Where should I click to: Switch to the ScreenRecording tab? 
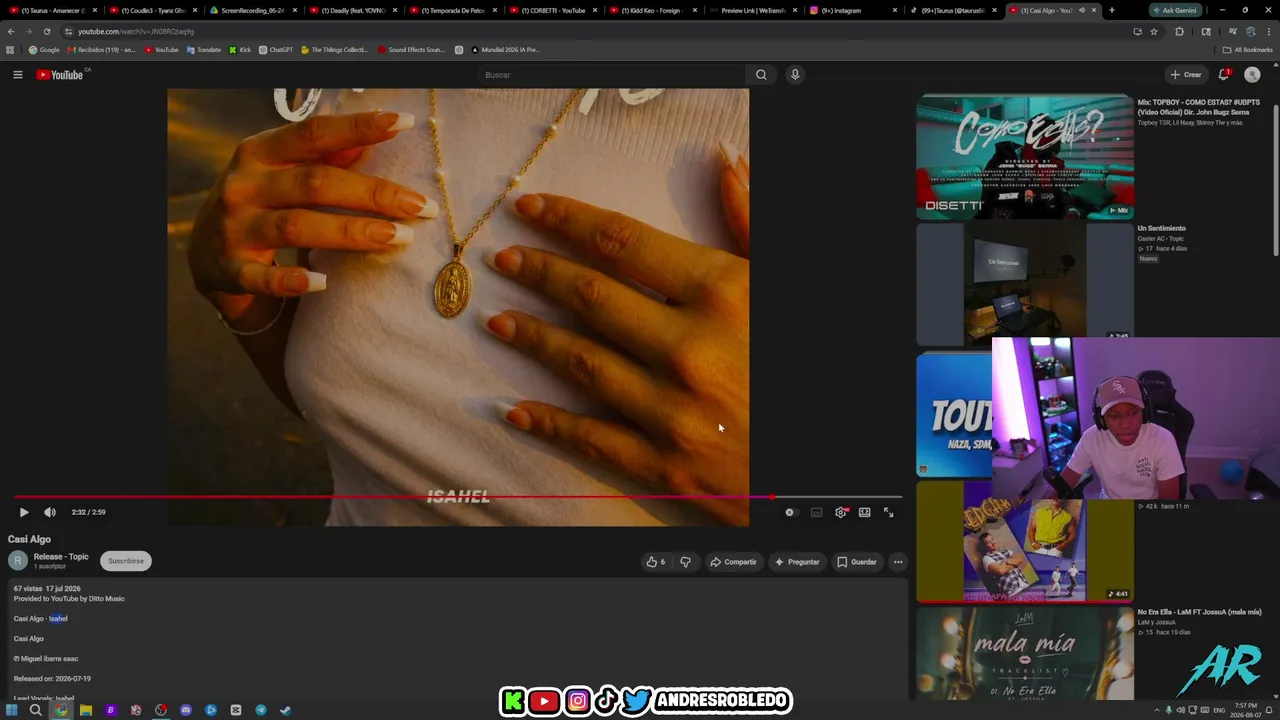252,10
